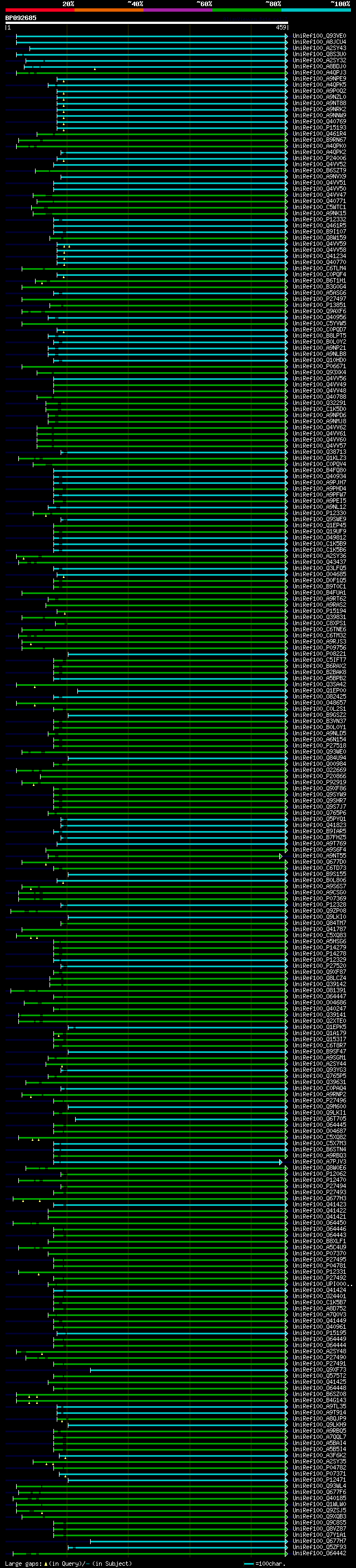This screenshot has height=1568, width=356.
Task: Click UniRef100_Q9LKI0 label
Action: 319,917
